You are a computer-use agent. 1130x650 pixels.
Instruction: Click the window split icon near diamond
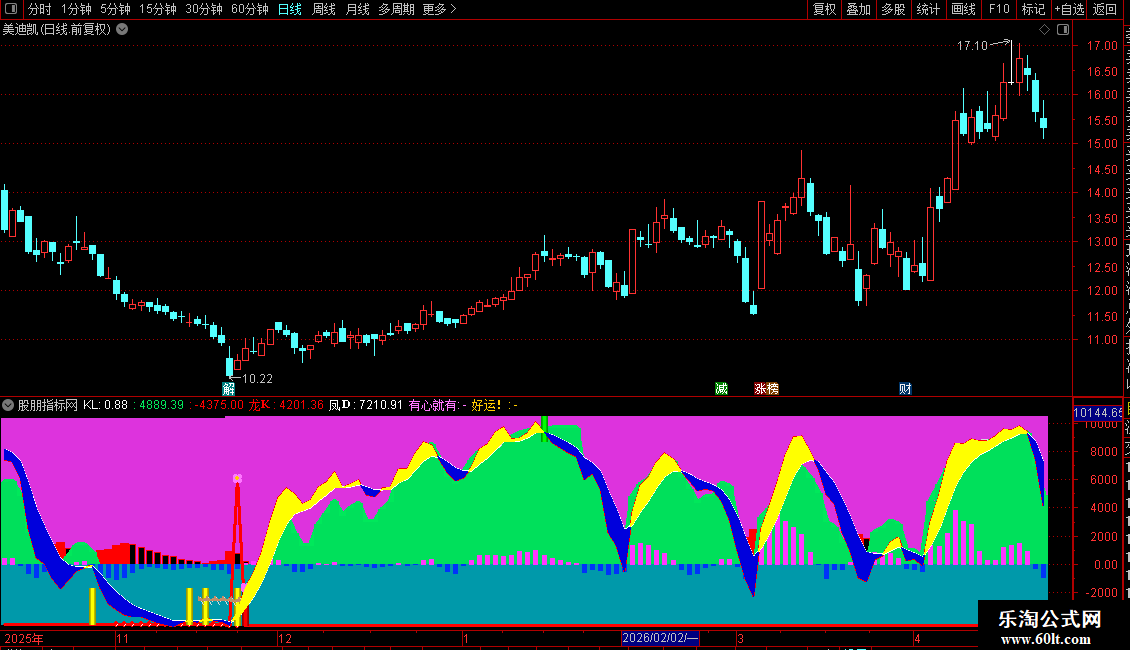[x=1063, y=30]
